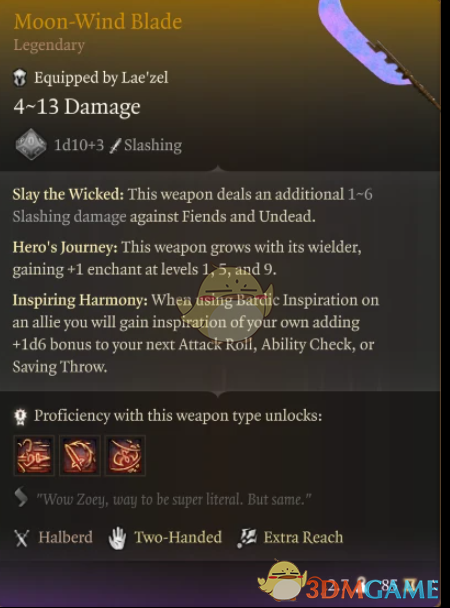The height and width of the screenshot is (608, 450).
Task: Click the Legendary rarity label
Action: [x=49, y=45]
